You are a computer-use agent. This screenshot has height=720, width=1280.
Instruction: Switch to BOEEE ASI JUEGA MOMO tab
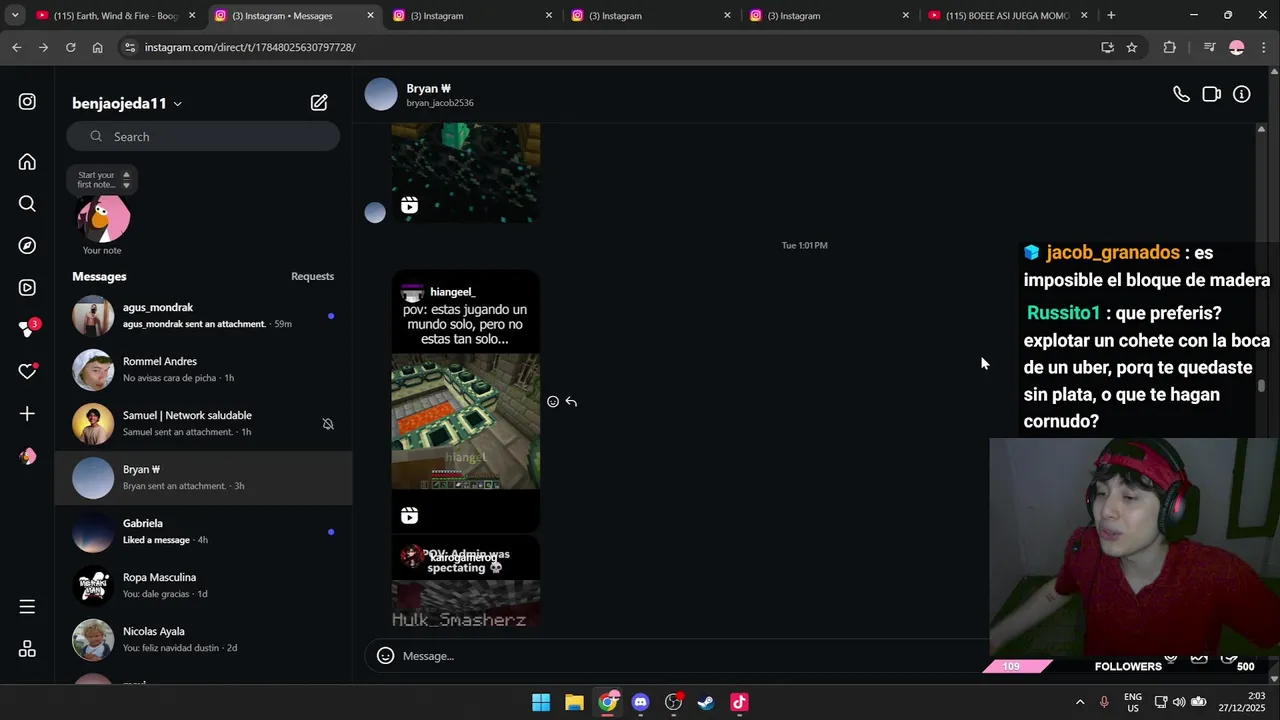point(1008,16)
